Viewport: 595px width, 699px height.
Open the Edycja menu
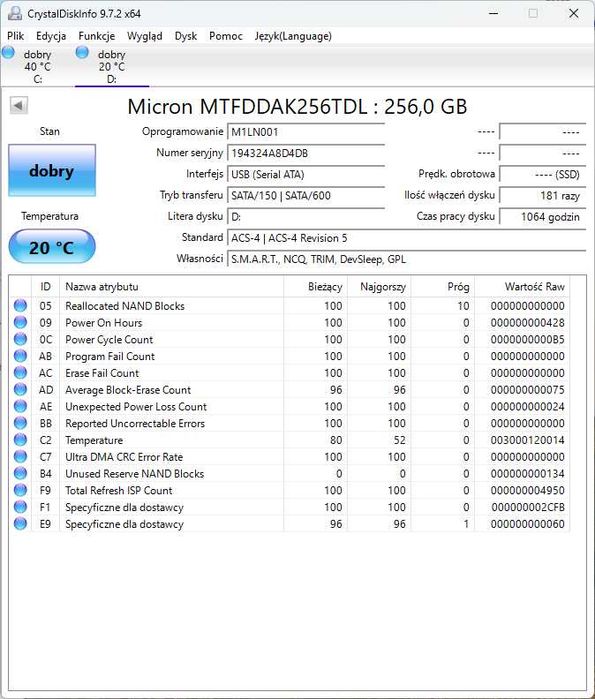tap(51, 36)
